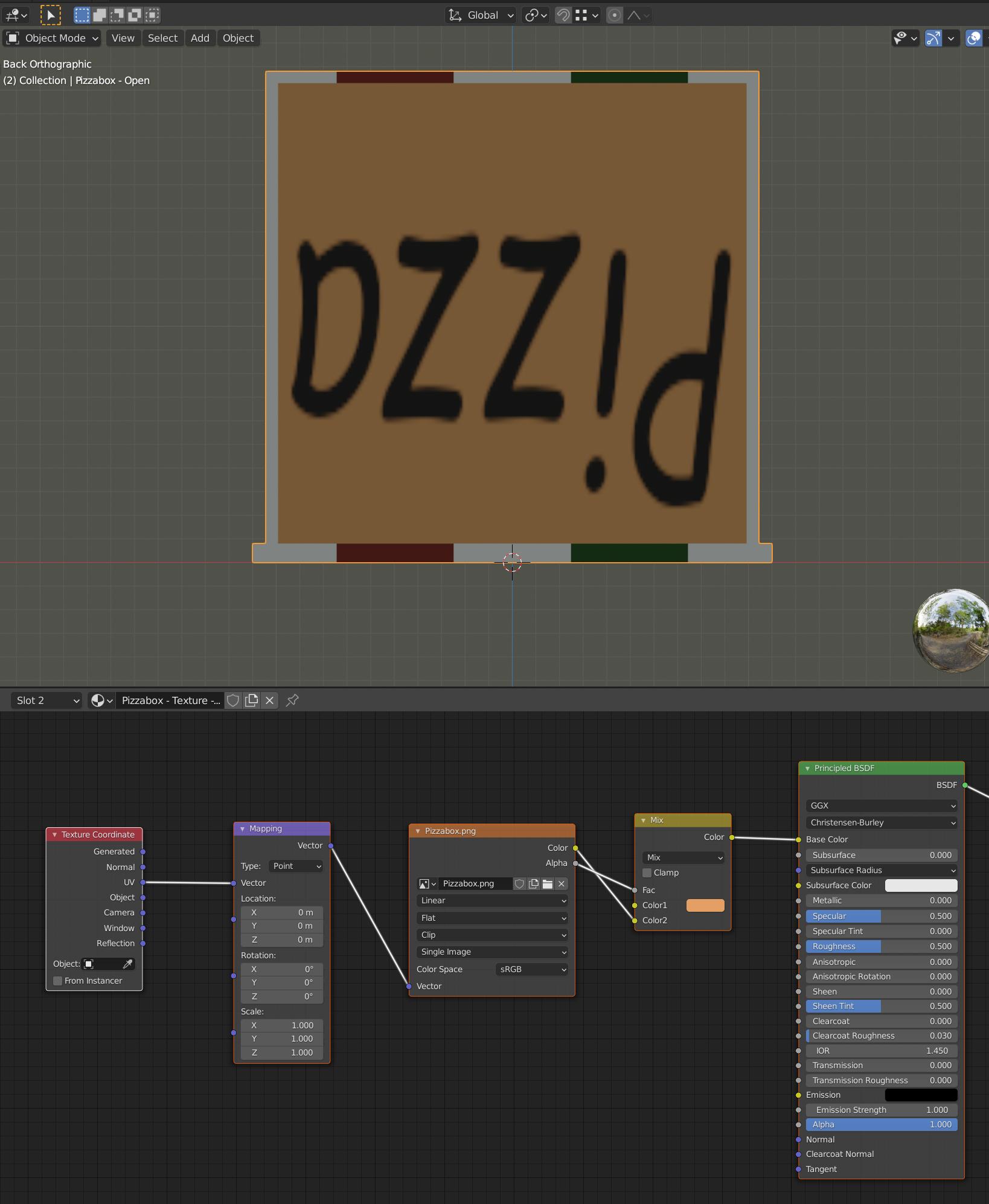Unlink the Pizzabox - Texture material
The height and width of the screenshot is (1204, 989).
270,700
